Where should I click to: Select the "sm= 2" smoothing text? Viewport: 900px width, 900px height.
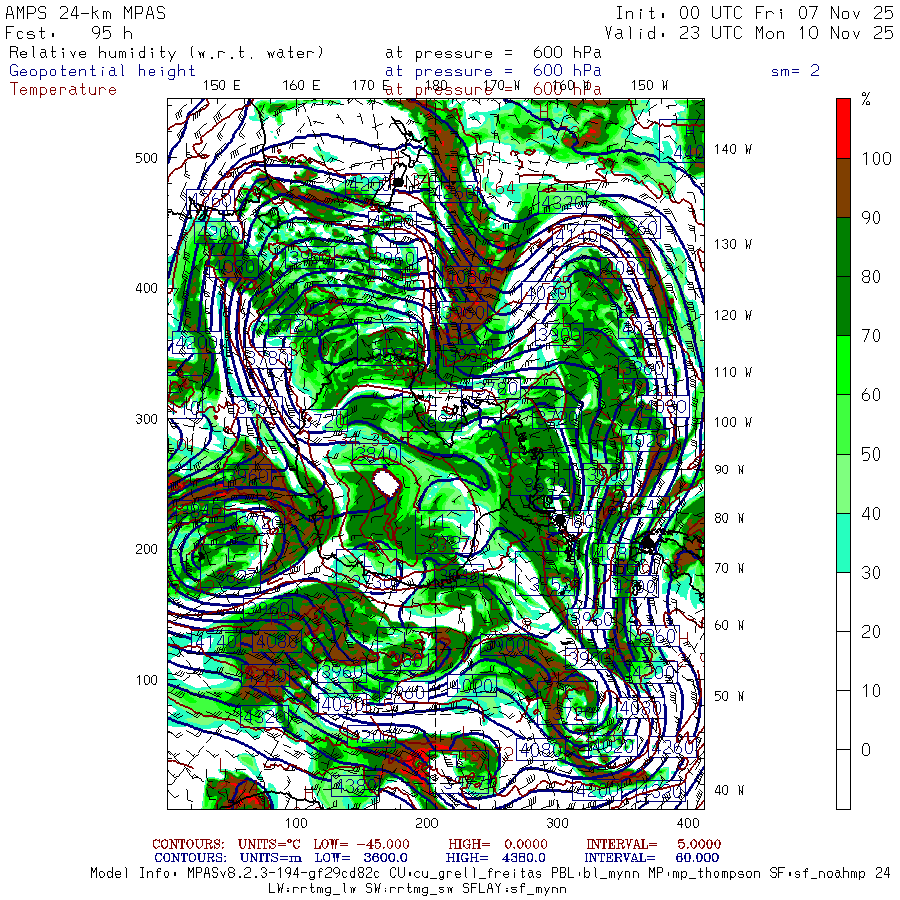click(x=795, y=71)
